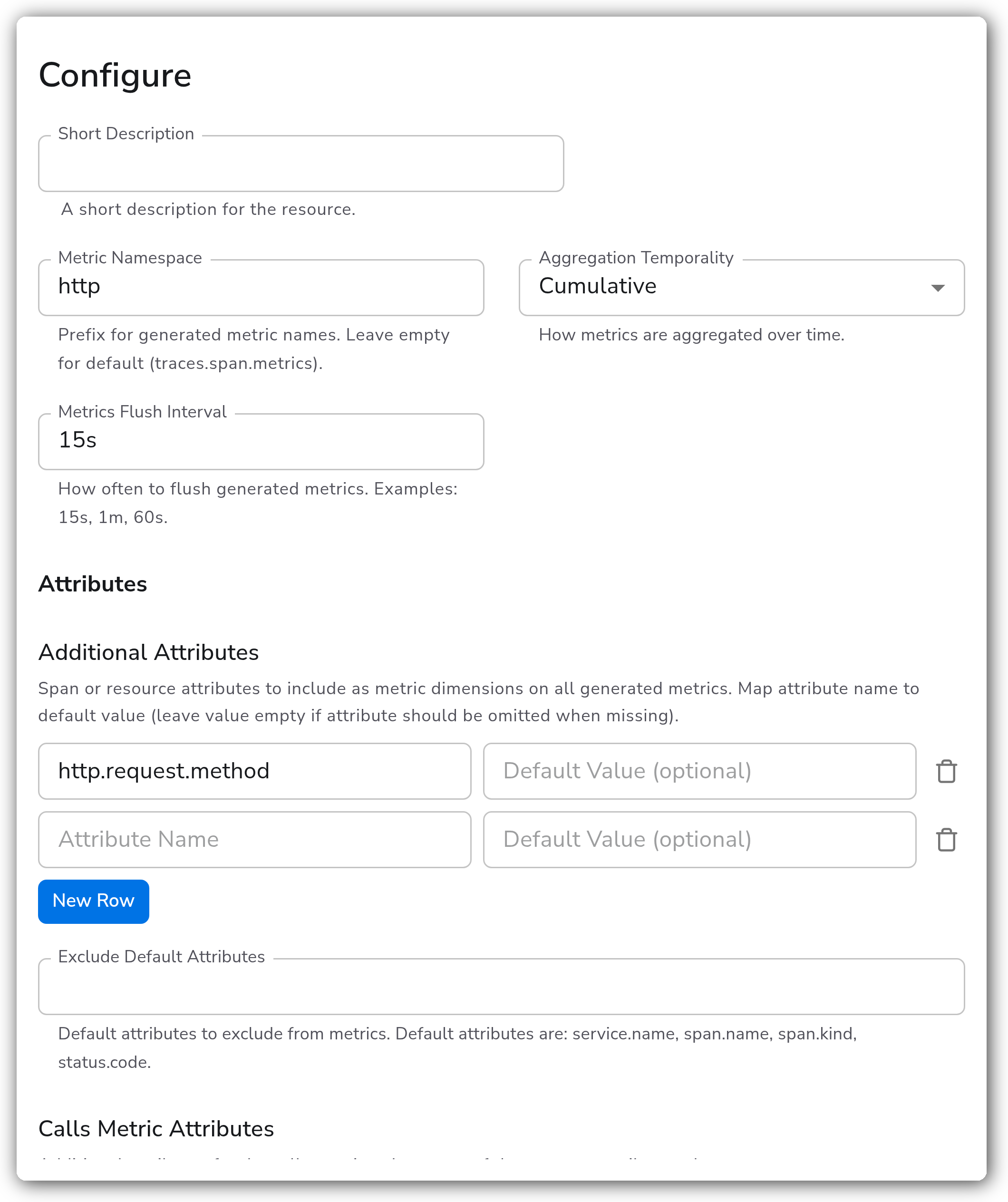This screenshot has width=1008, height=1202.
Task: Delete the http.request.method attribute row
Action: point(946,771)
